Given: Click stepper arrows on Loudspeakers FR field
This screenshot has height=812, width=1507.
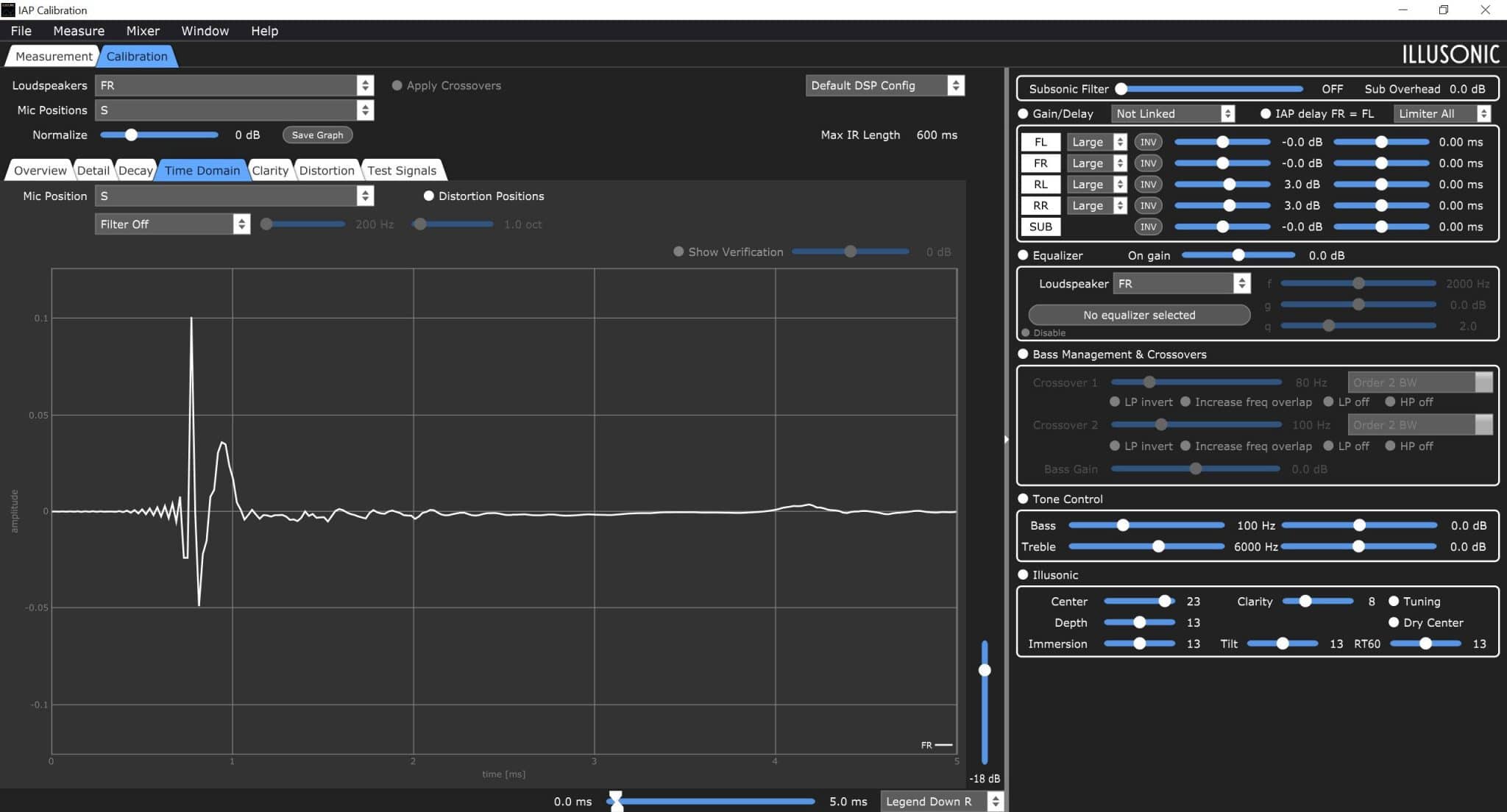Looking at the screenshot, I should point(365,85).
